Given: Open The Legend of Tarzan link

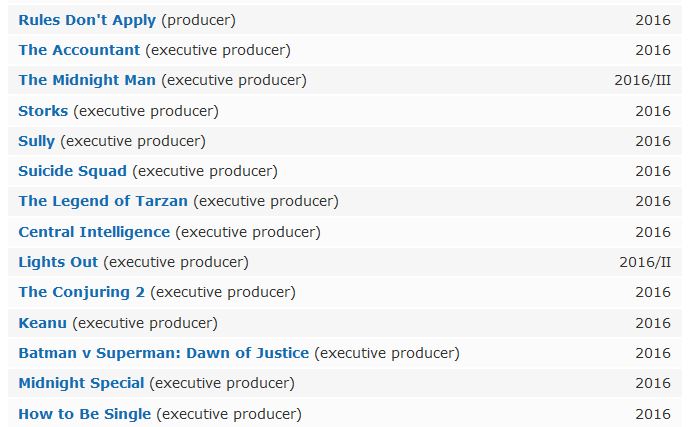Looking at the screenshot, I should click(103, 201).
